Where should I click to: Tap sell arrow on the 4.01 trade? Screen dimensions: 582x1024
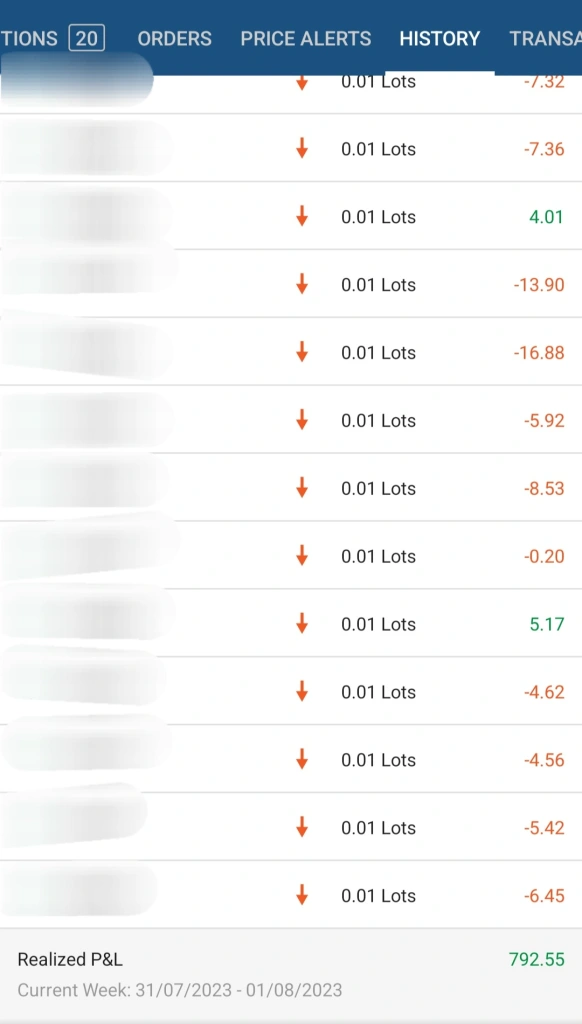[302, 217]
